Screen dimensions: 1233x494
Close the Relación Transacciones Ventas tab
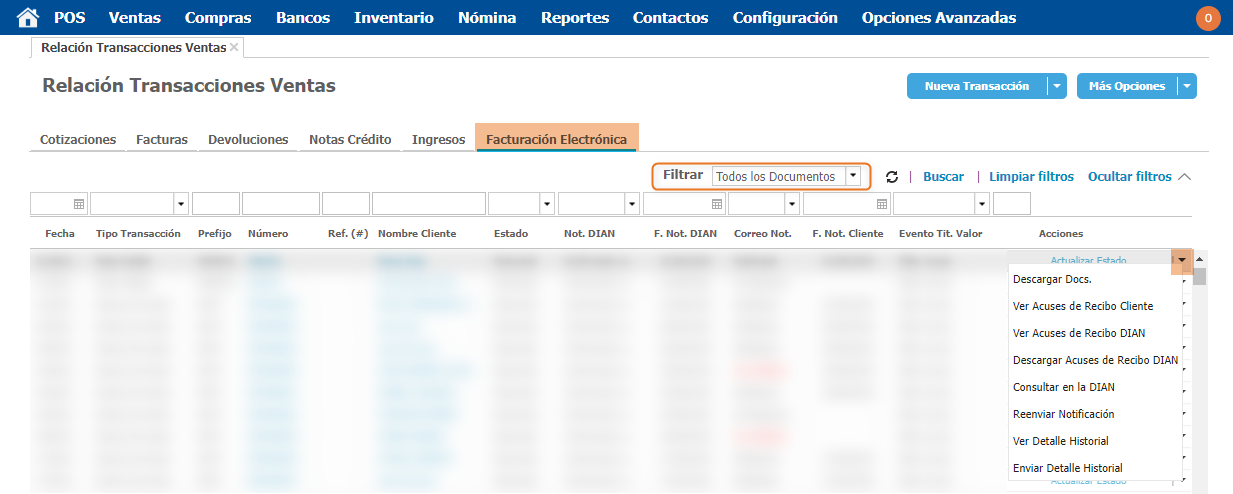[234, 47]
